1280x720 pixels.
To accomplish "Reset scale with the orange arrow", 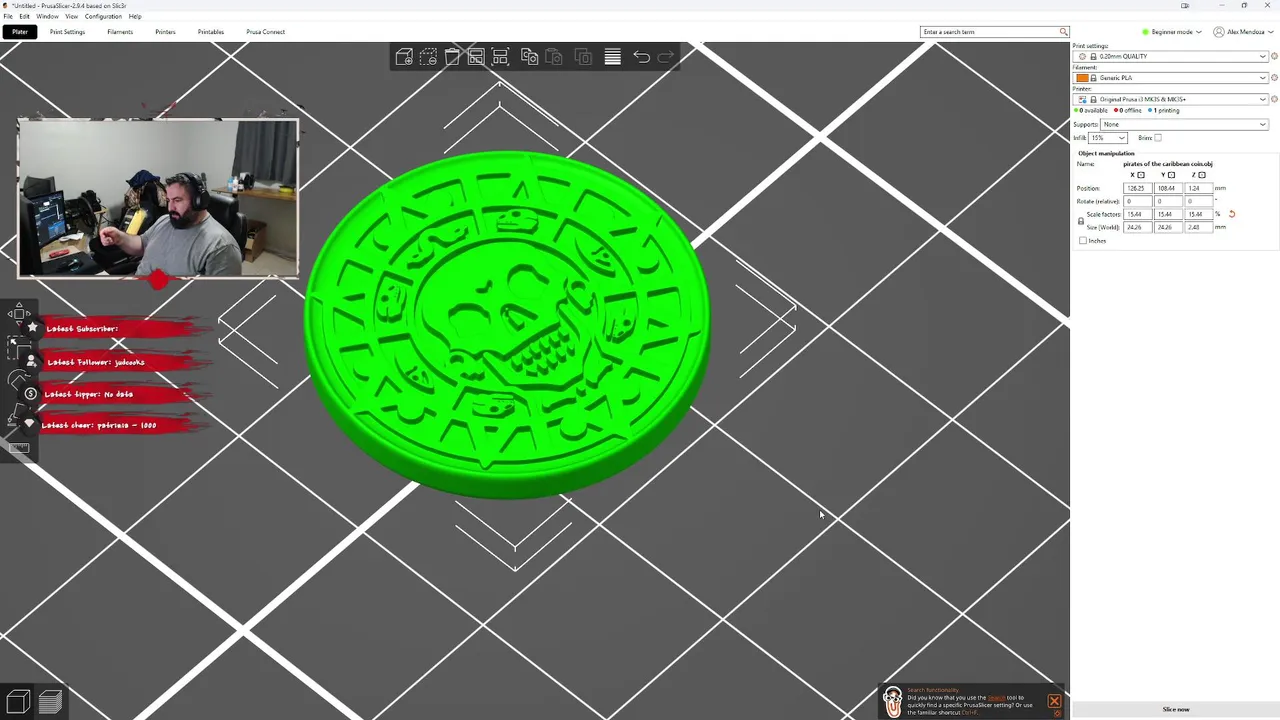I will pyautogui.click(x=1232, y=214).
